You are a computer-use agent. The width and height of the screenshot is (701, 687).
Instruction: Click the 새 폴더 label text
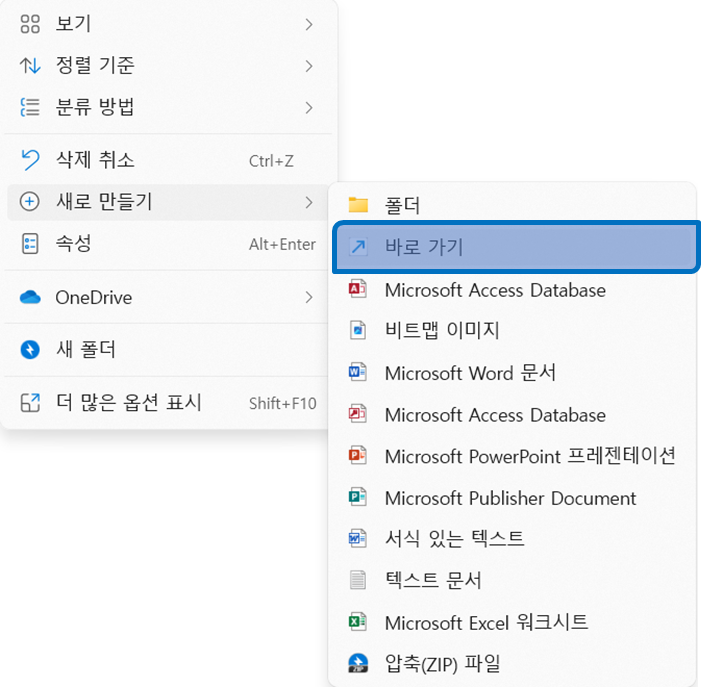click(85, 349)
